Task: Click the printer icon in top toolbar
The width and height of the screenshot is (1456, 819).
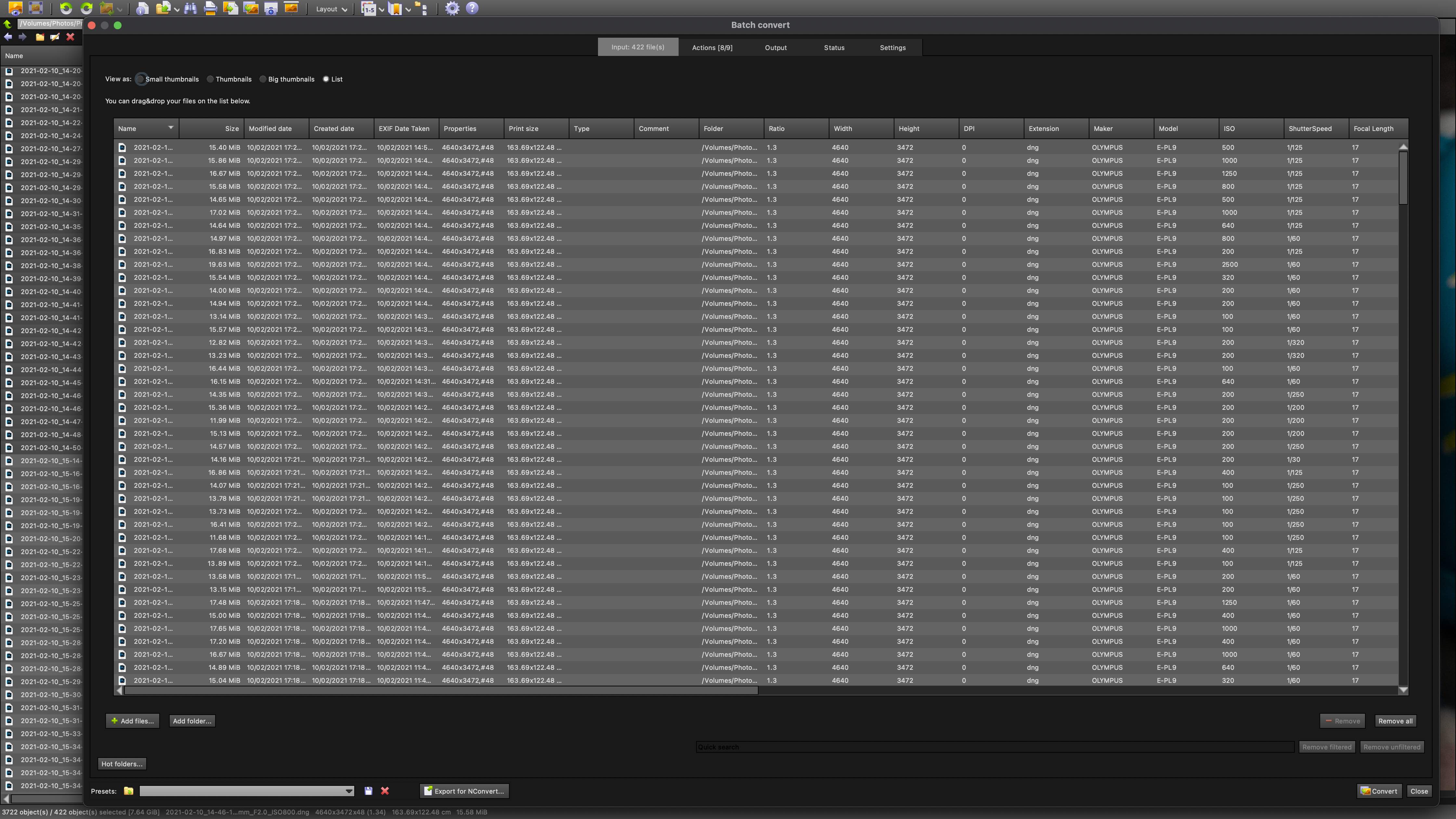Action: coord(210,8)
